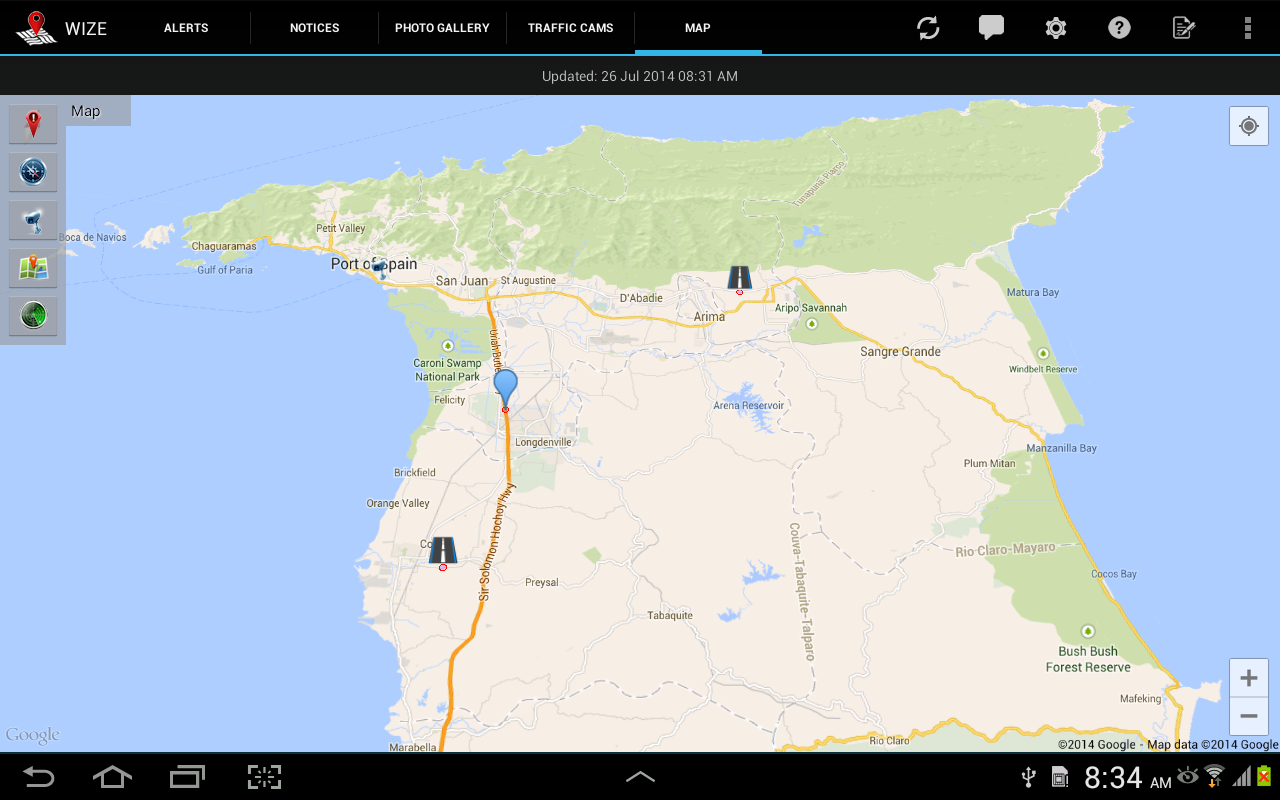This screenshot has width=1280, height=800.
Task: Open the chat speech bubble icon
Action: (x=991, y=28)
